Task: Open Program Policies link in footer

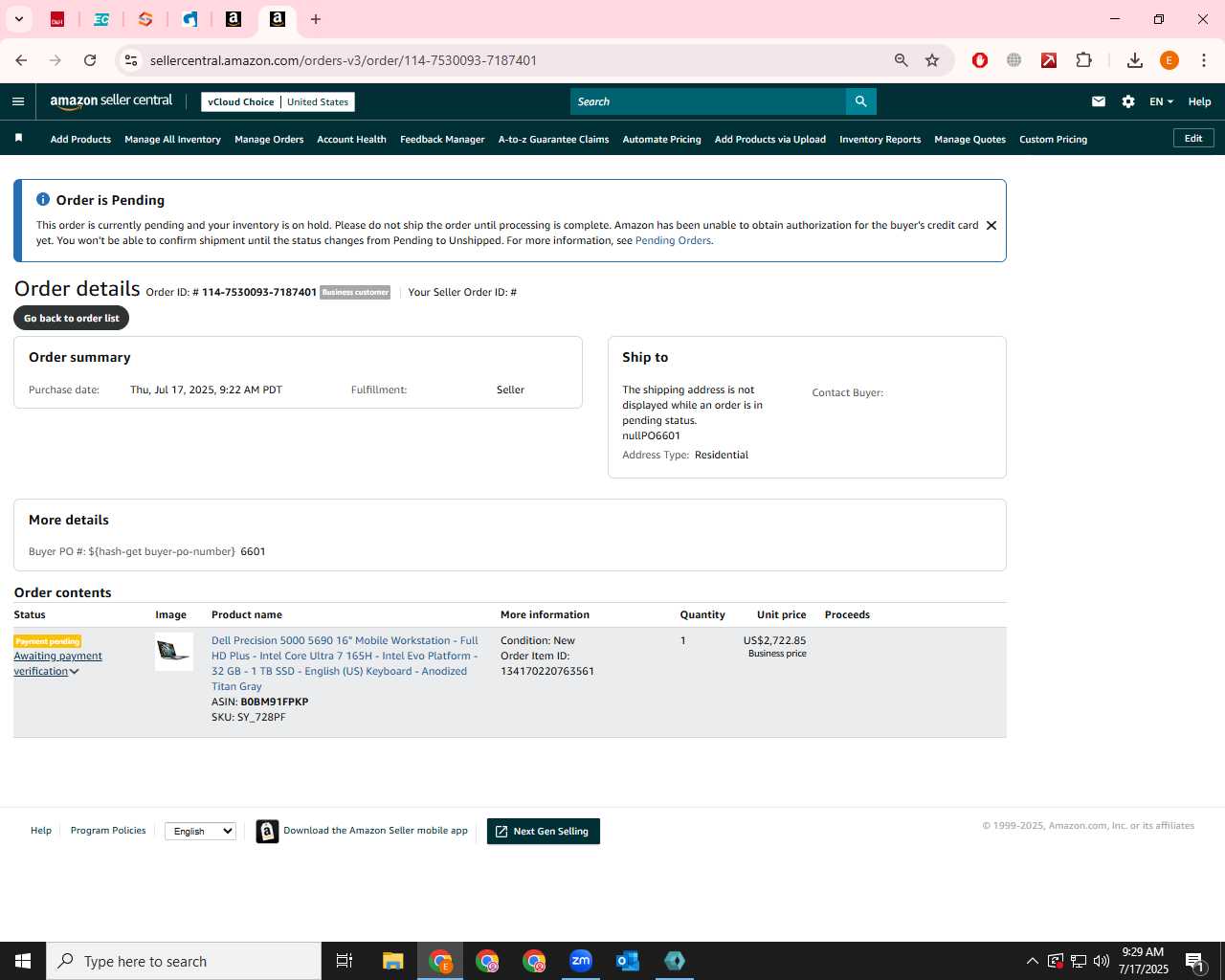Action: click(x=108, y=831)
